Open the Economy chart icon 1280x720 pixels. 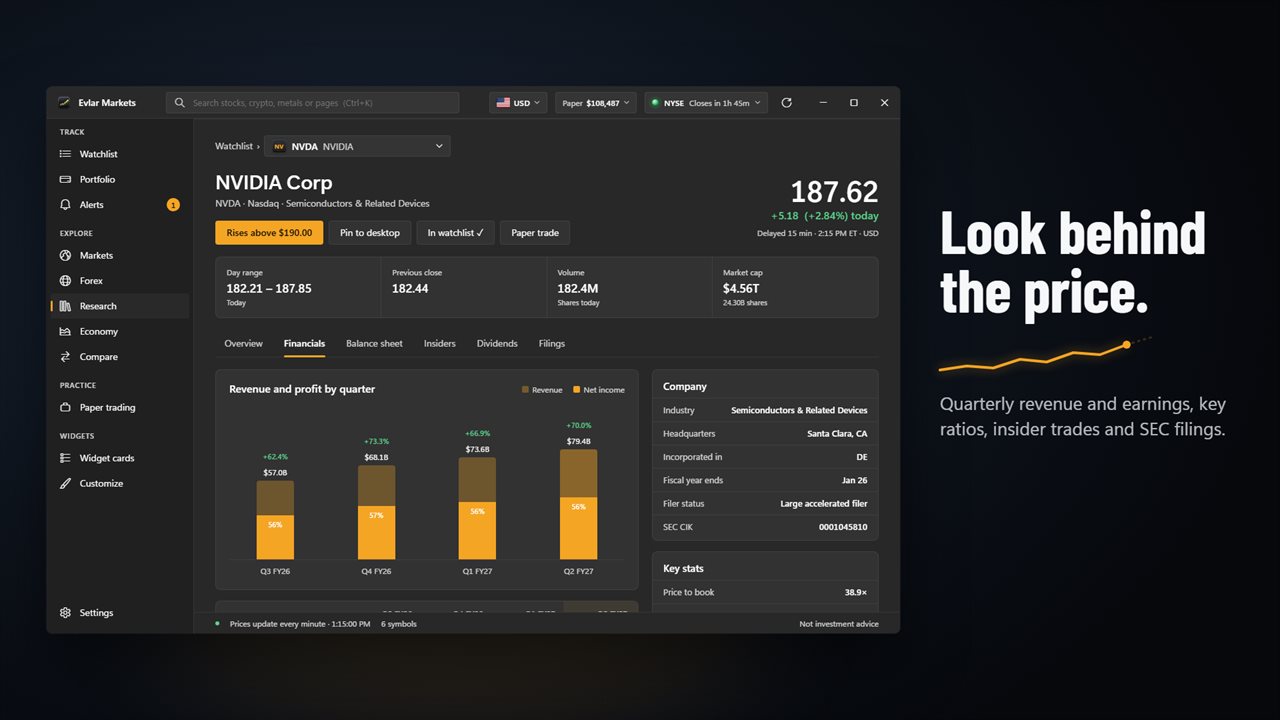coord(66,331)
